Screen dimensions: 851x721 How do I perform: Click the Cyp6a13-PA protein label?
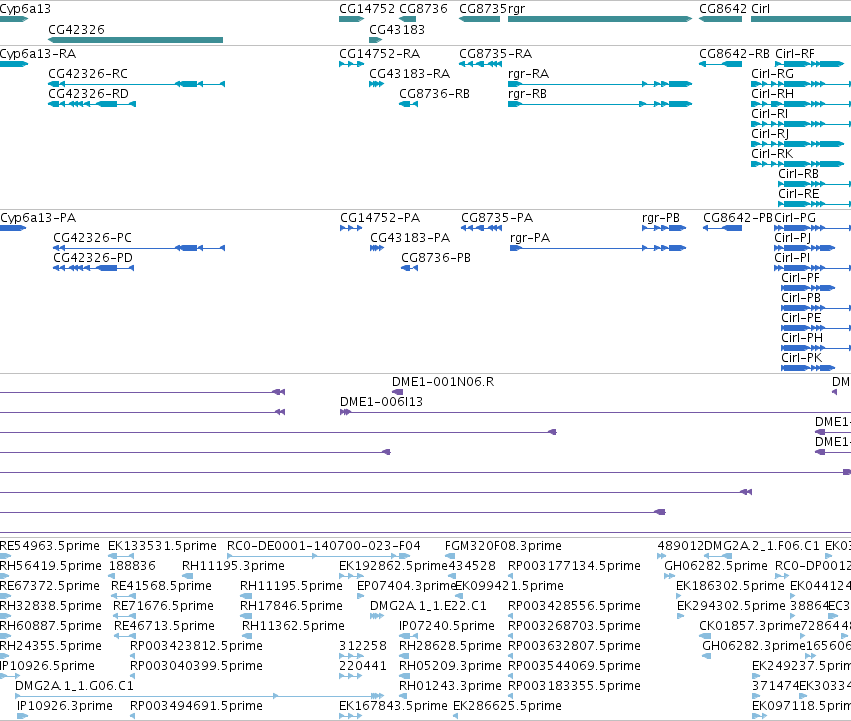[x=38, y=218]
